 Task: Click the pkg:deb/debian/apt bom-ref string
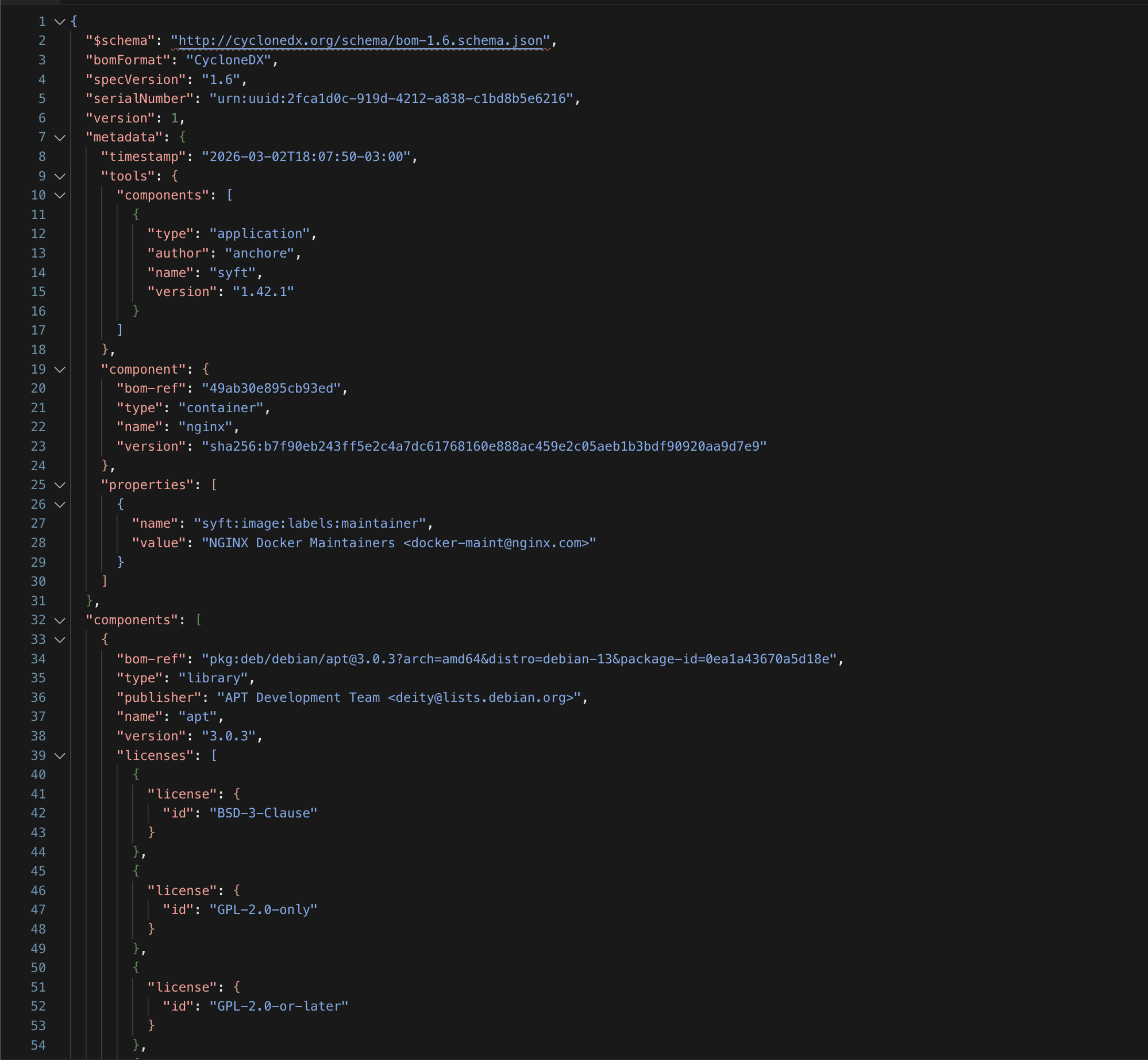522,659
